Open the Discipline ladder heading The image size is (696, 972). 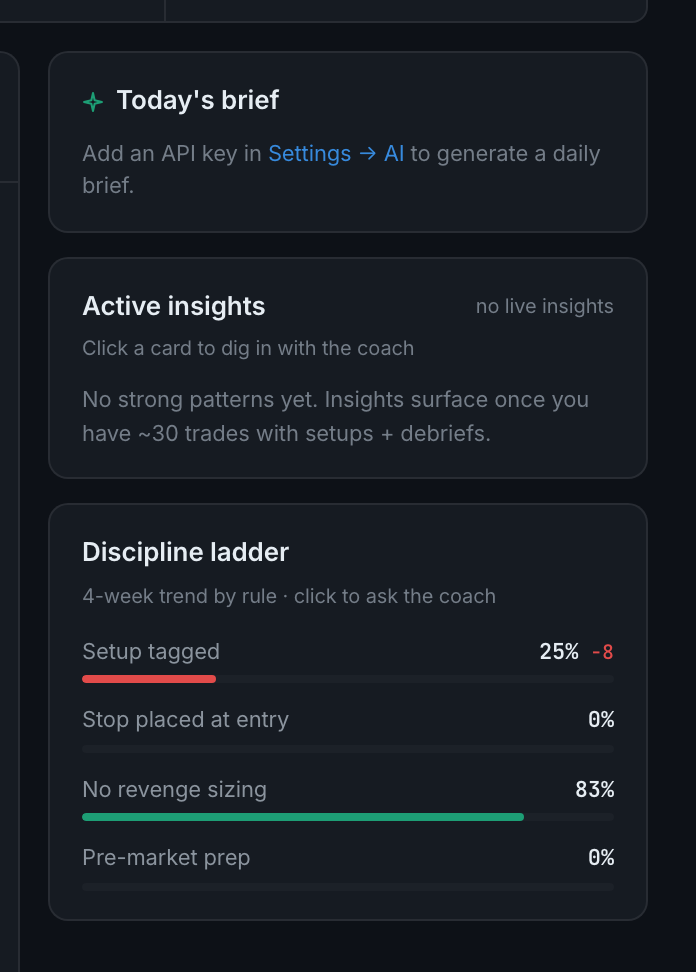(x=185, y=552)
